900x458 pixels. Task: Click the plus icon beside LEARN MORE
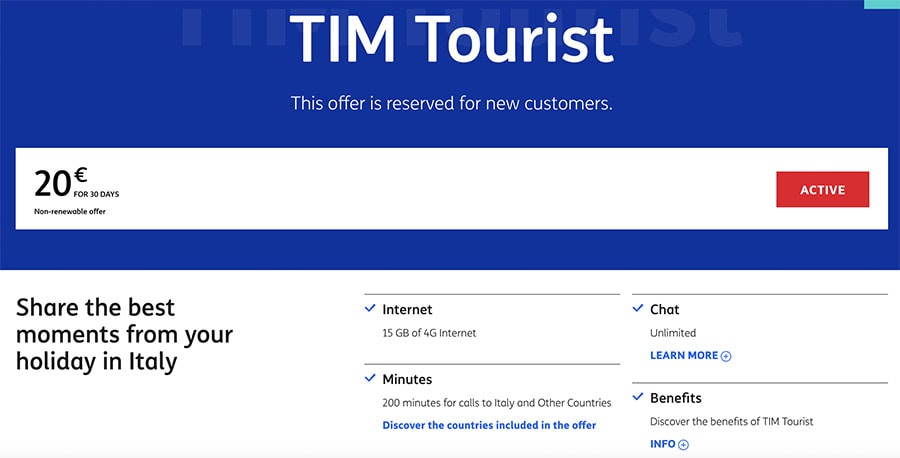tap(726, 356)
